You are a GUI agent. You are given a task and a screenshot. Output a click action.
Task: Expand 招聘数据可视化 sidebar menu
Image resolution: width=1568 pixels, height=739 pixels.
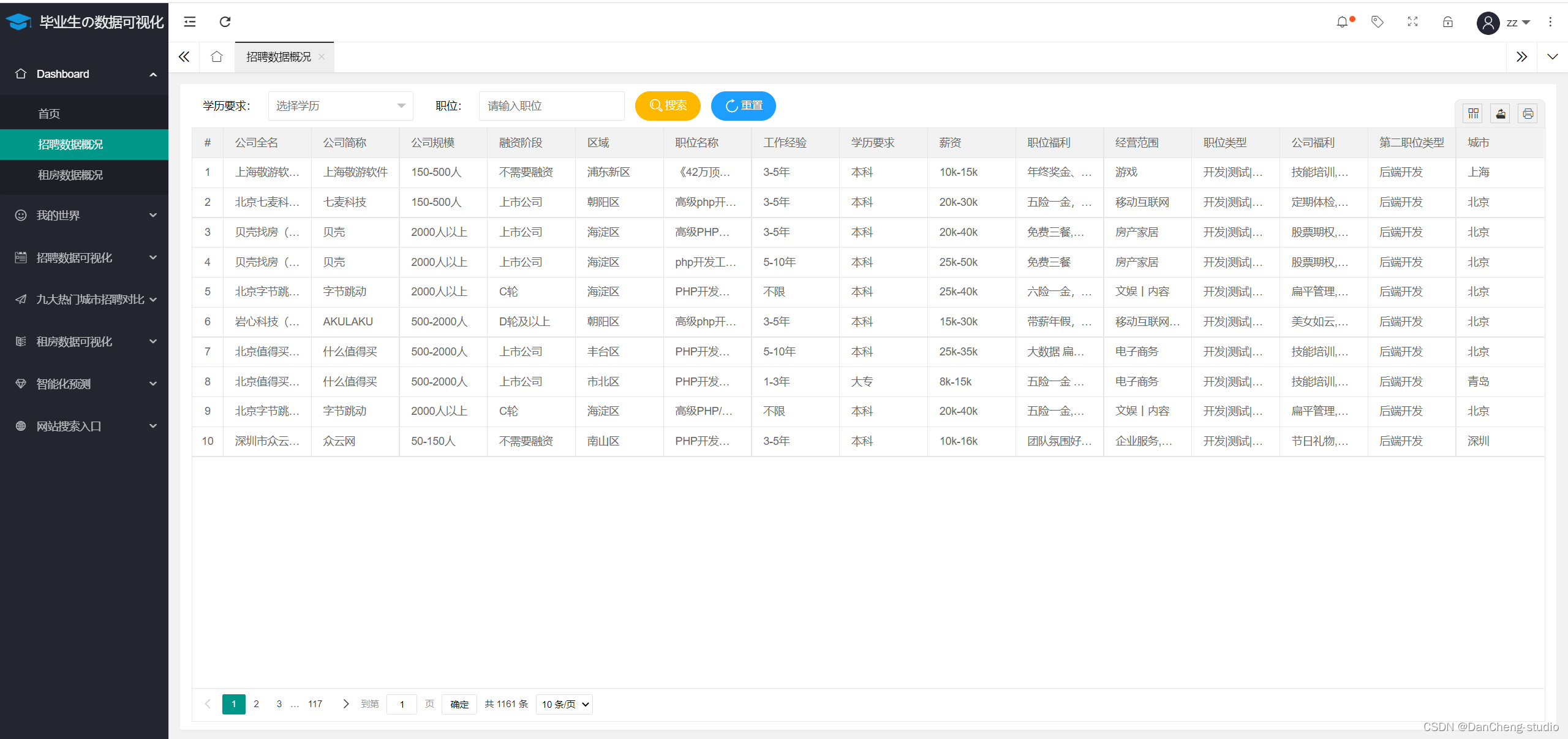click(85, 258)
